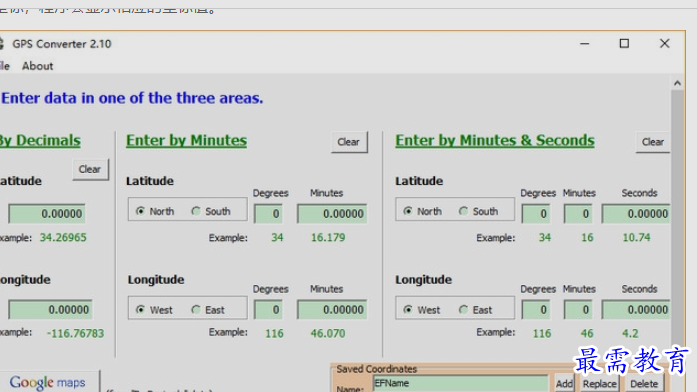This screenshot has height=392, width=697.
Task: Click longitude Minutes field in Minutes & Seconds
Action: [x=578, y=310]
